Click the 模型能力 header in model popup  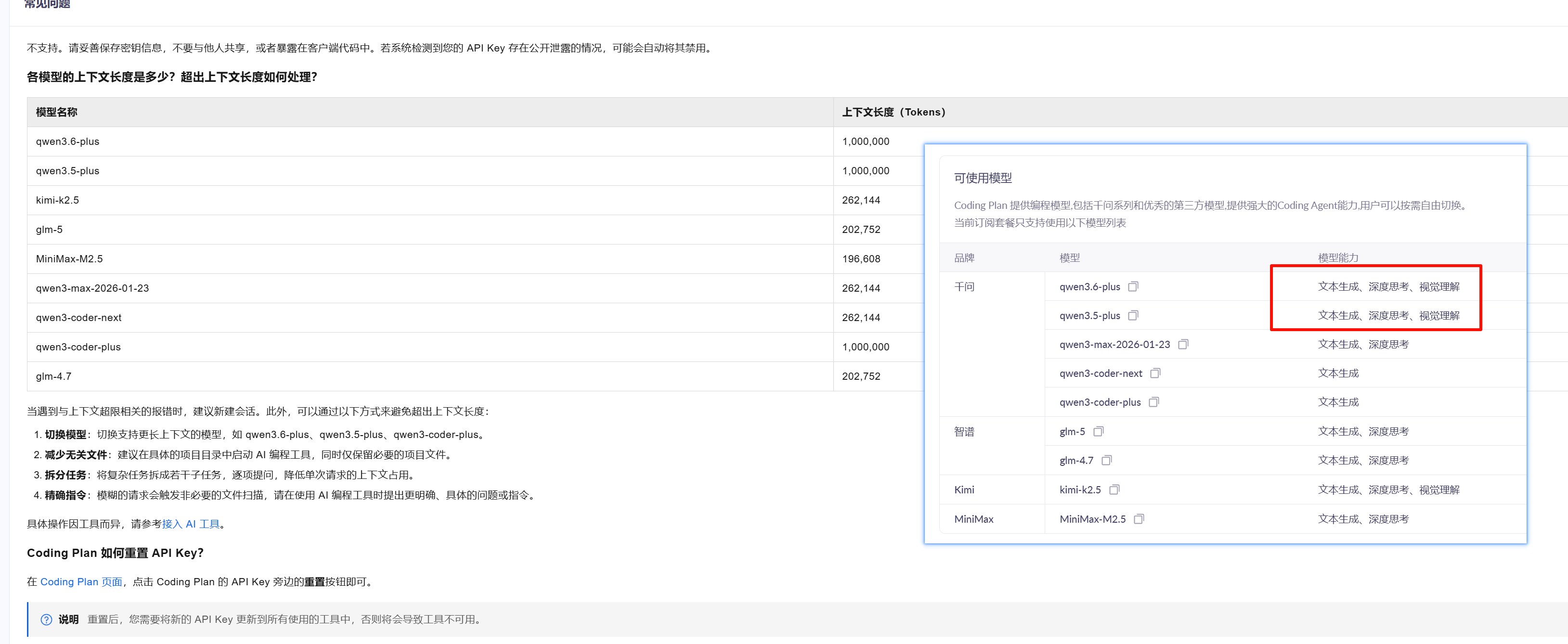(1338, 258)
